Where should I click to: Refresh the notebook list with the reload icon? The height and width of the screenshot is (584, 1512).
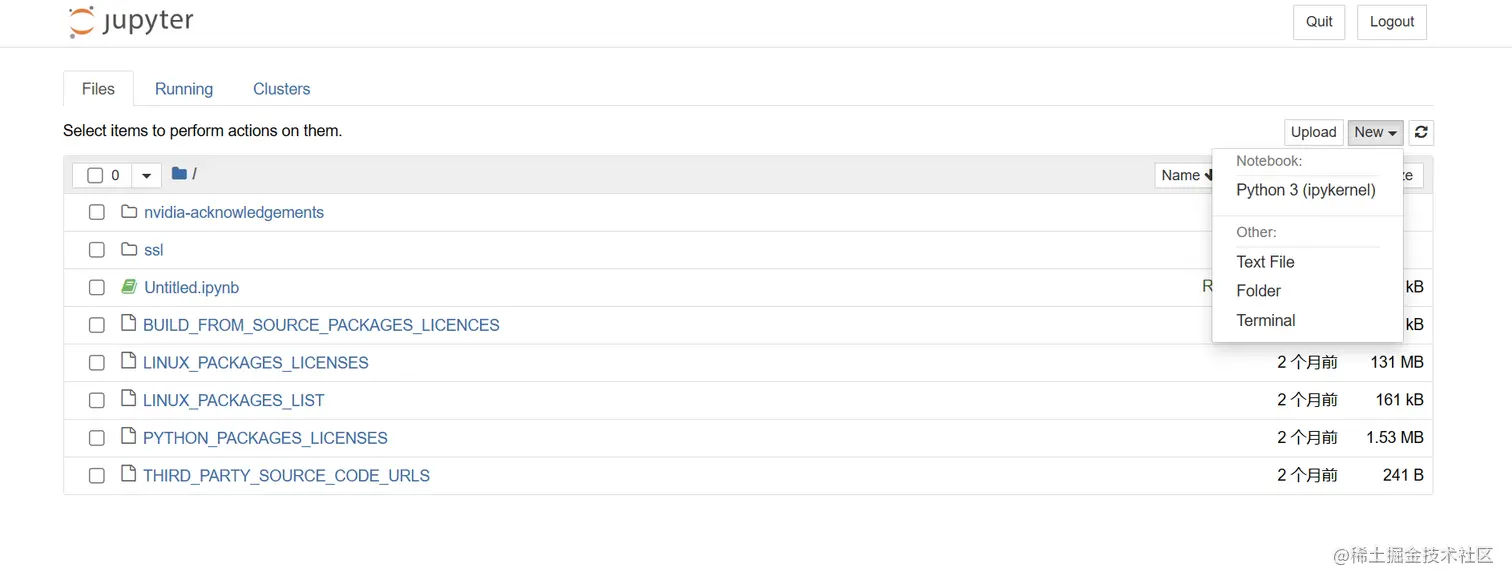(1420, 132)
